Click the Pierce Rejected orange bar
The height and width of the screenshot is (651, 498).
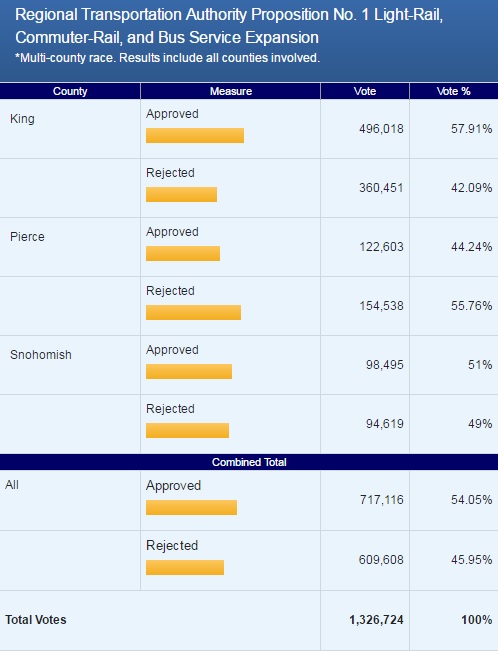coord(193,313)
